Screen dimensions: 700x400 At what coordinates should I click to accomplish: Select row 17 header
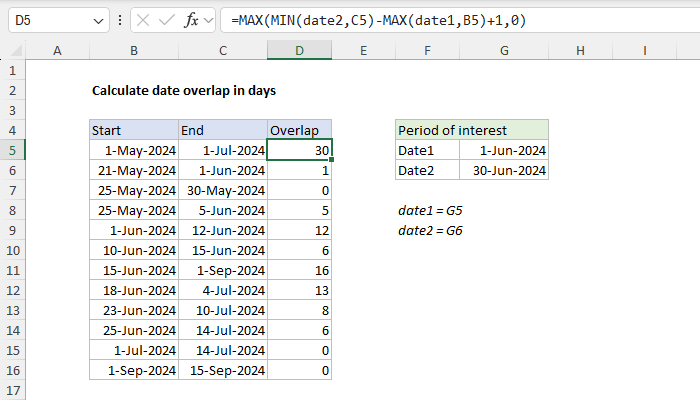[x=12, y=391]
